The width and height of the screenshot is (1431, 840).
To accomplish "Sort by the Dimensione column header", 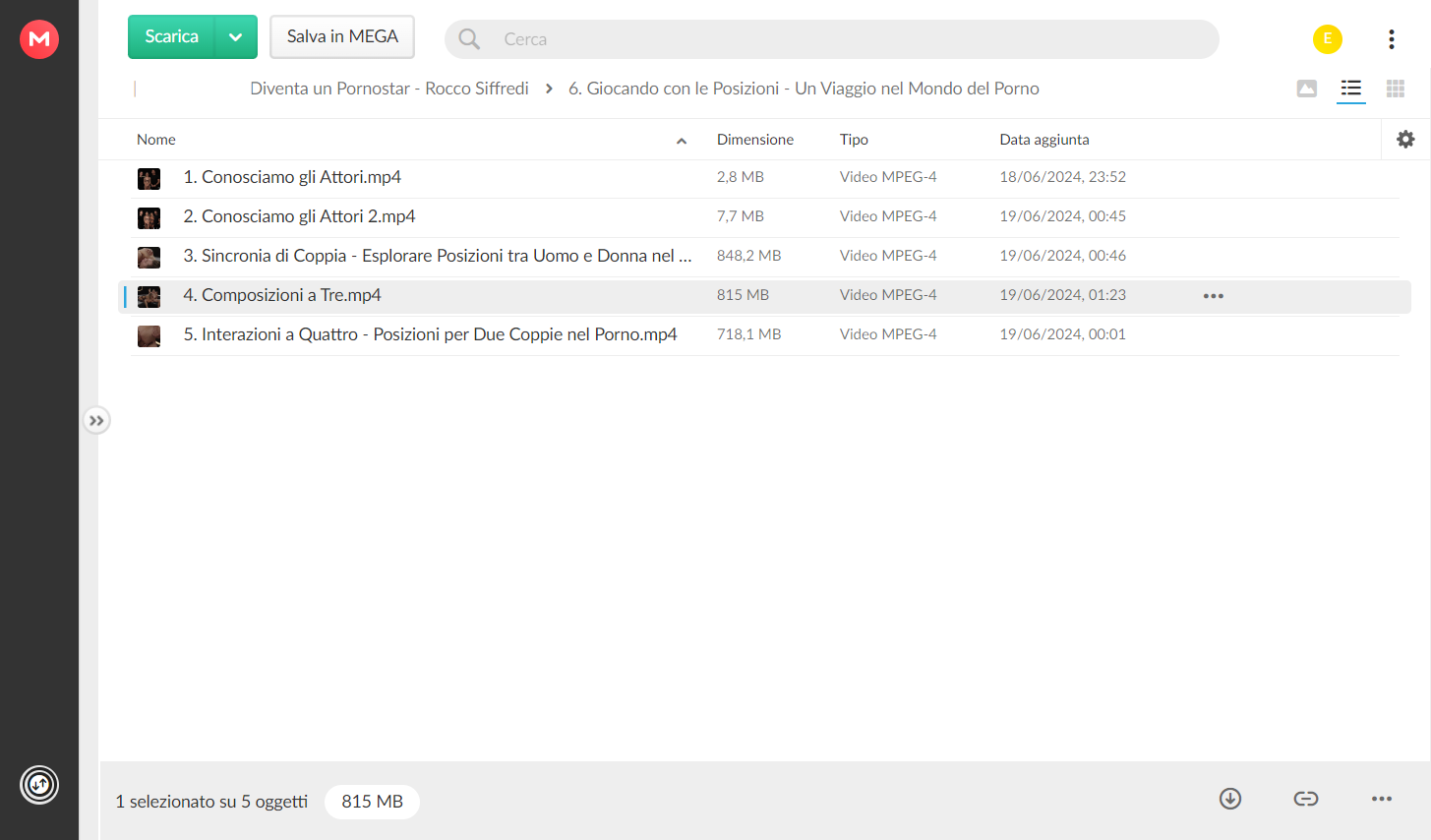I will point(755,140).
